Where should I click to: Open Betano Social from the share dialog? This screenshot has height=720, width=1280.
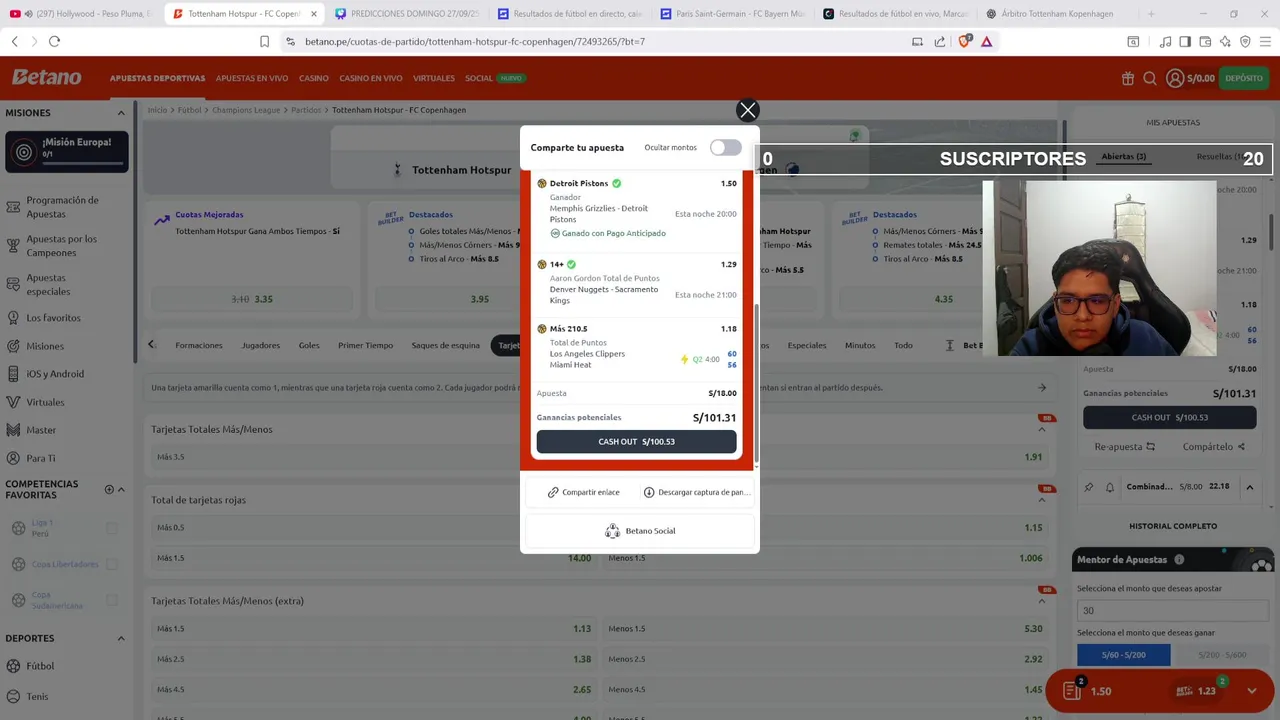640,531
